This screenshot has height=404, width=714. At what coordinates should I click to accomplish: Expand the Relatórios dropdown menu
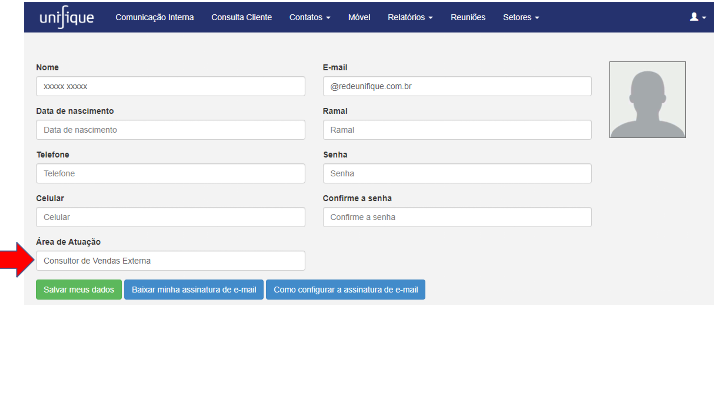[x=410, y=17]
